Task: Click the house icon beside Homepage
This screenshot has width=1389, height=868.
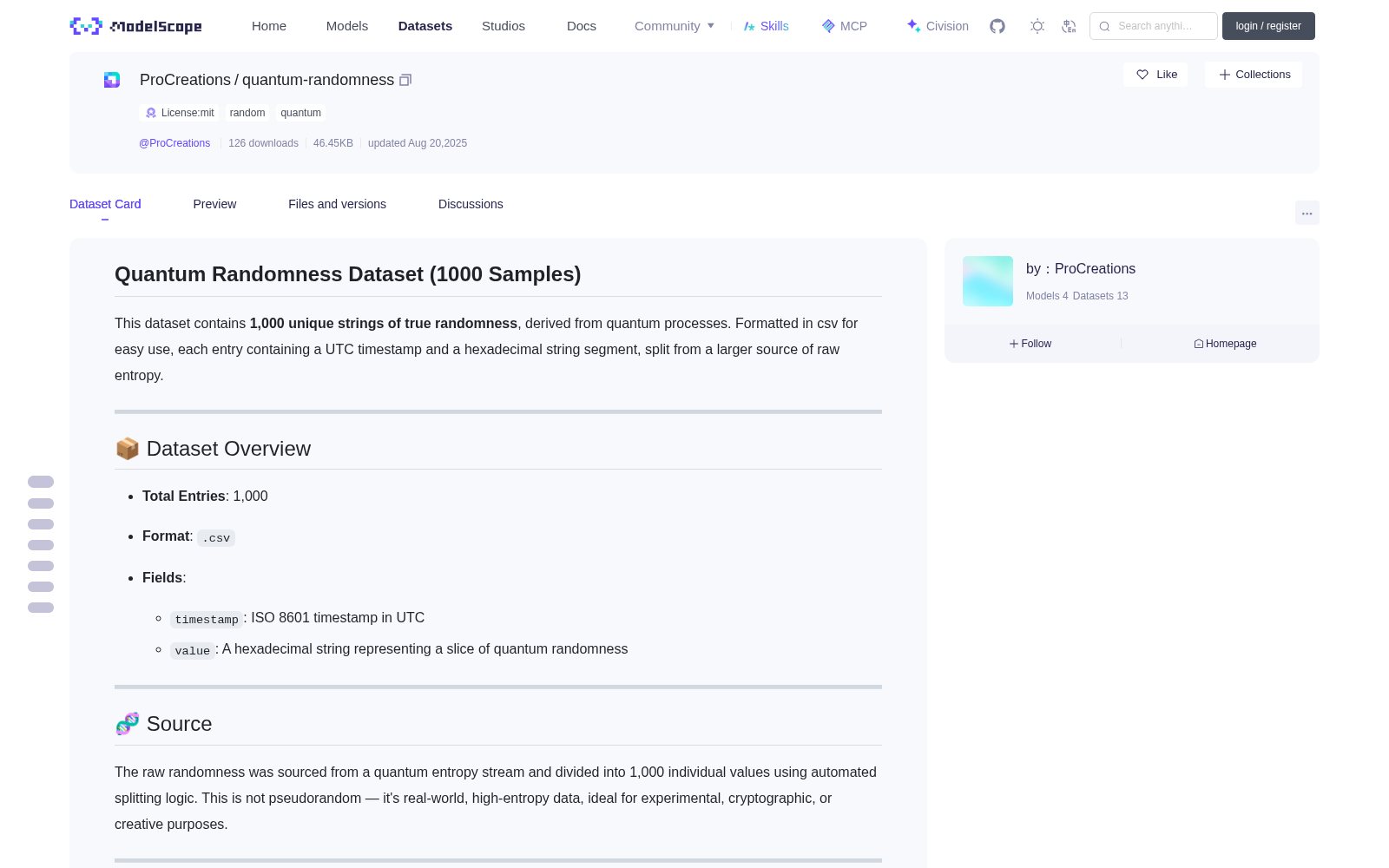Action: [1199, 344]
